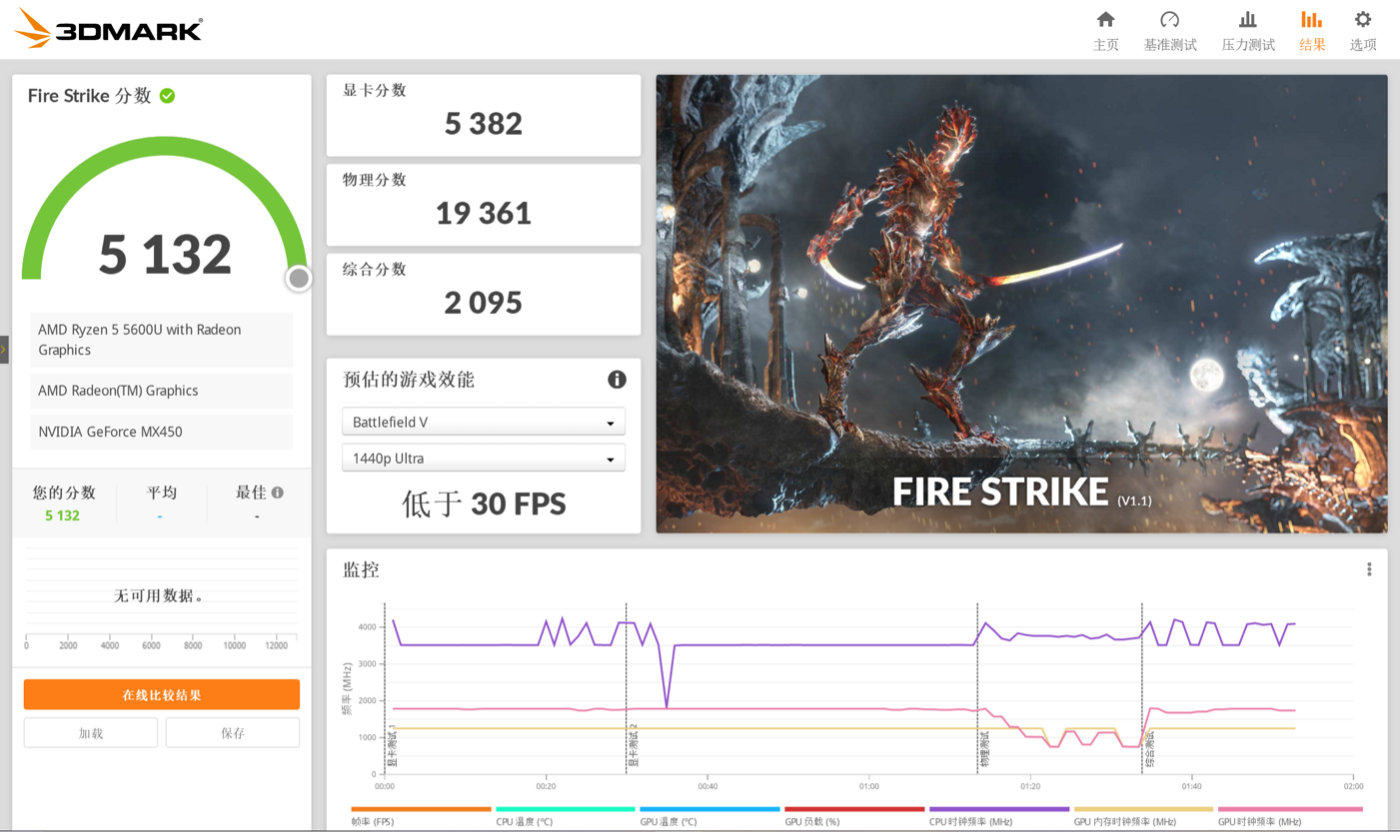1400x832 pixels.
Task: Click AMD Radeon(TM) Graphics entry
Action: [162, 391]
